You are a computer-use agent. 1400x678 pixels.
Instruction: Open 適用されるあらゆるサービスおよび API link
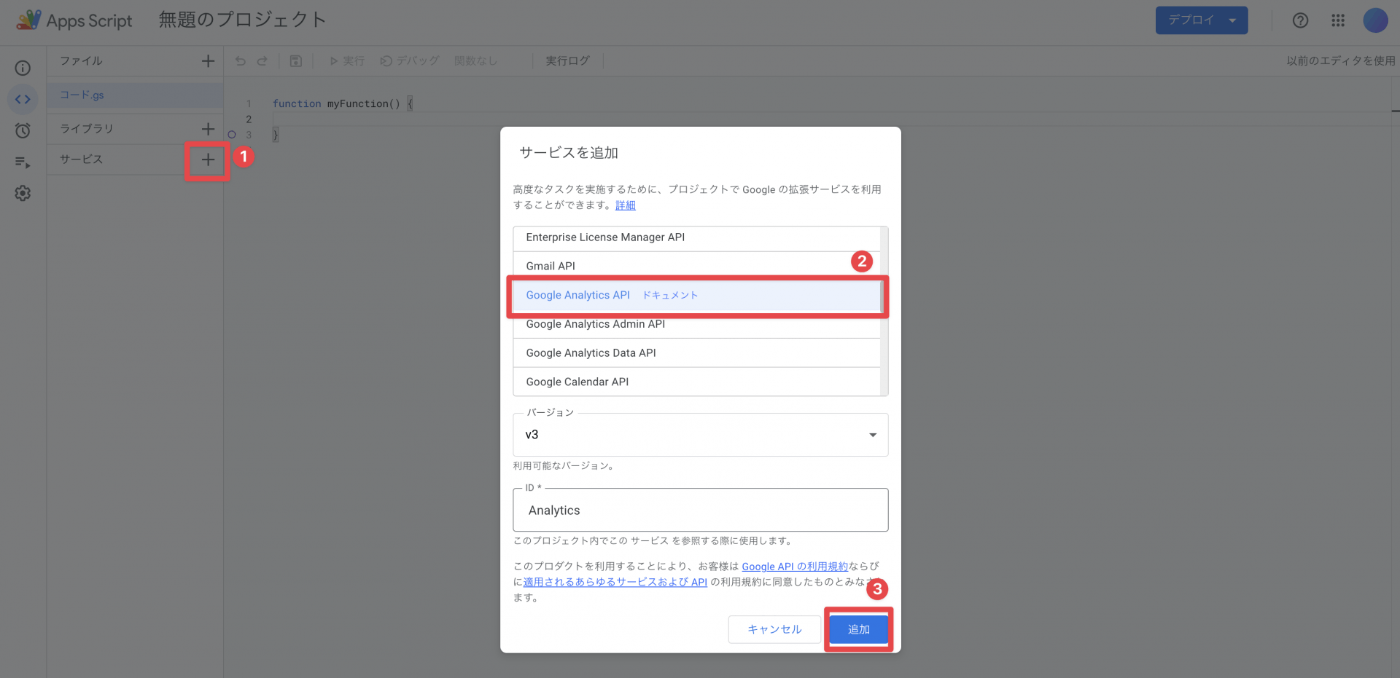615,582
